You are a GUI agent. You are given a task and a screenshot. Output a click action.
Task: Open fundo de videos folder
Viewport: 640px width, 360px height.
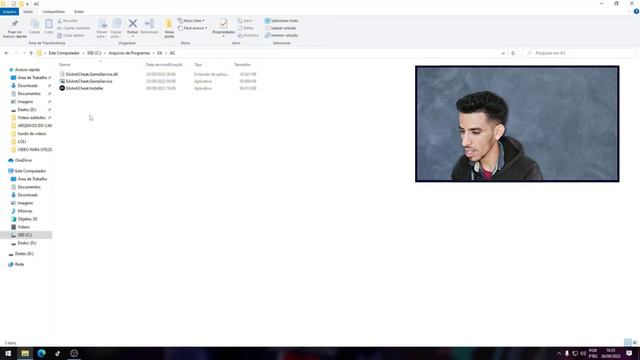32,133
